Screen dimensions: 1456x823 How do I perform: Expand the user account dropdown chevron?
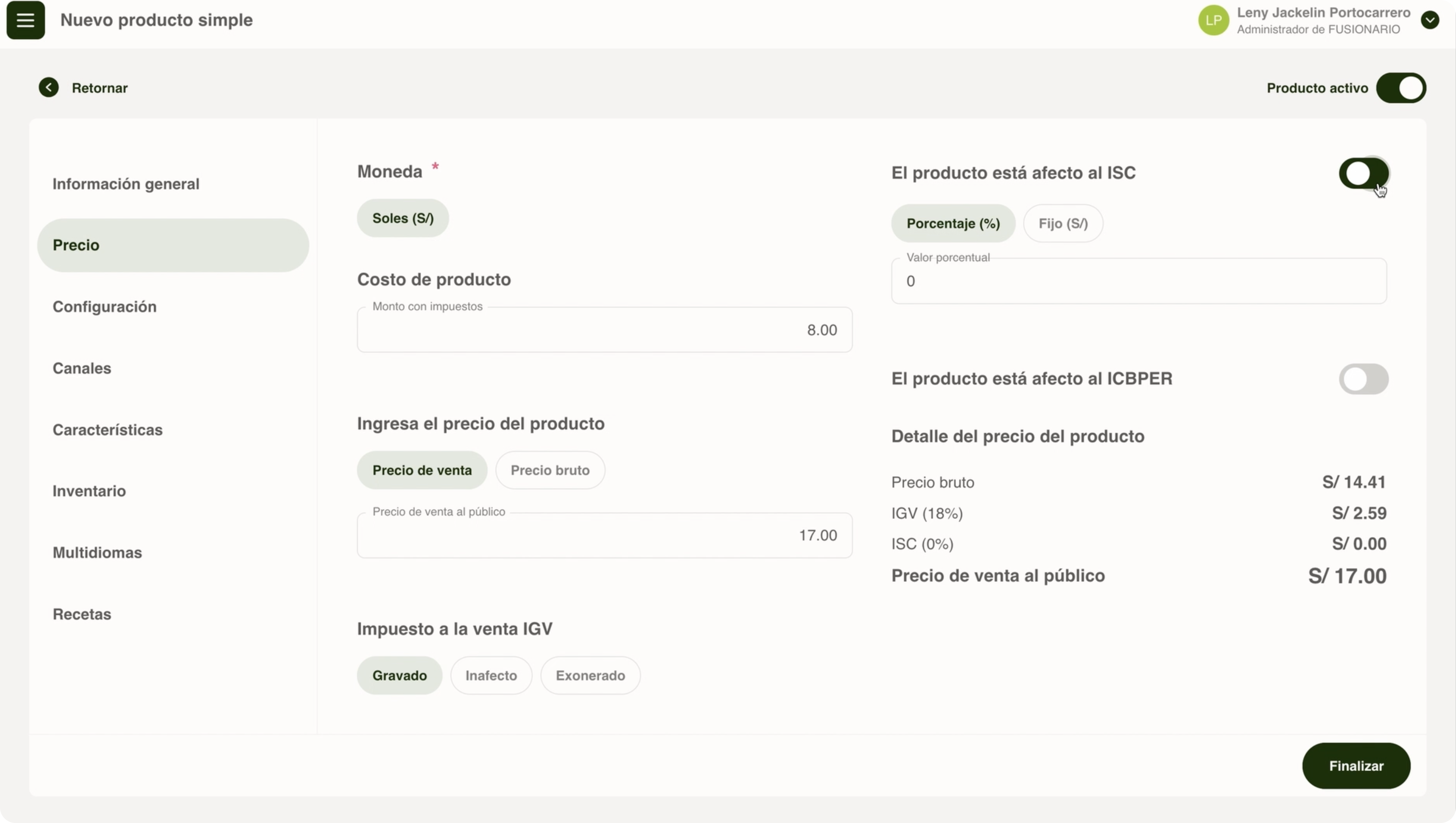click(x=1430, y=20)
